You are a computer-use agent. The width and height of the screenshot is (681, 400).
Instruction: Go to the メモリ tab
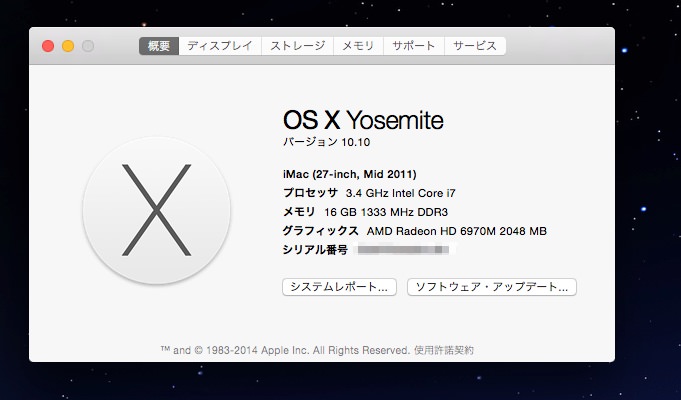(358, 46)
